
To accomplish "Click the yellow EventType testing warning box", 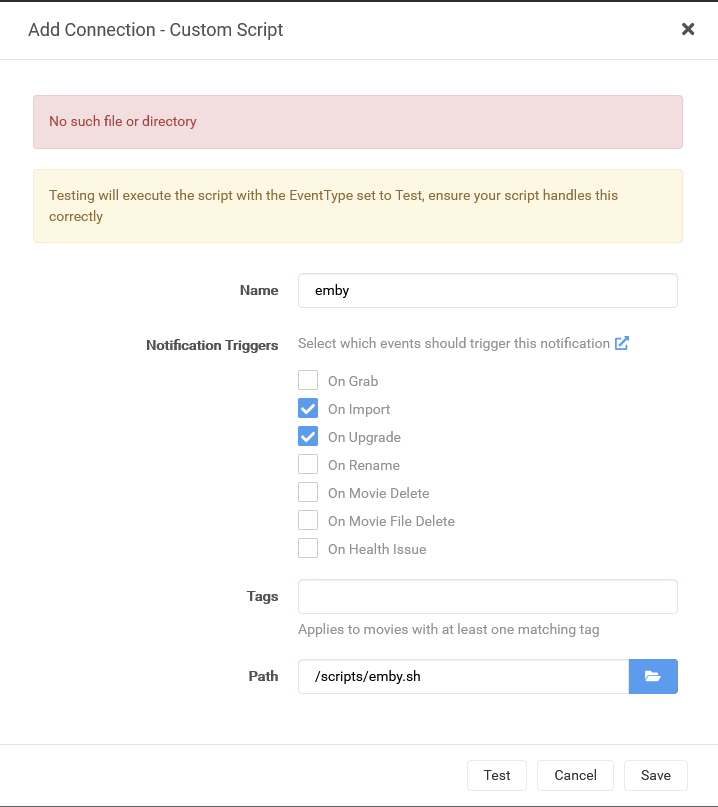I will coord(358,206).
